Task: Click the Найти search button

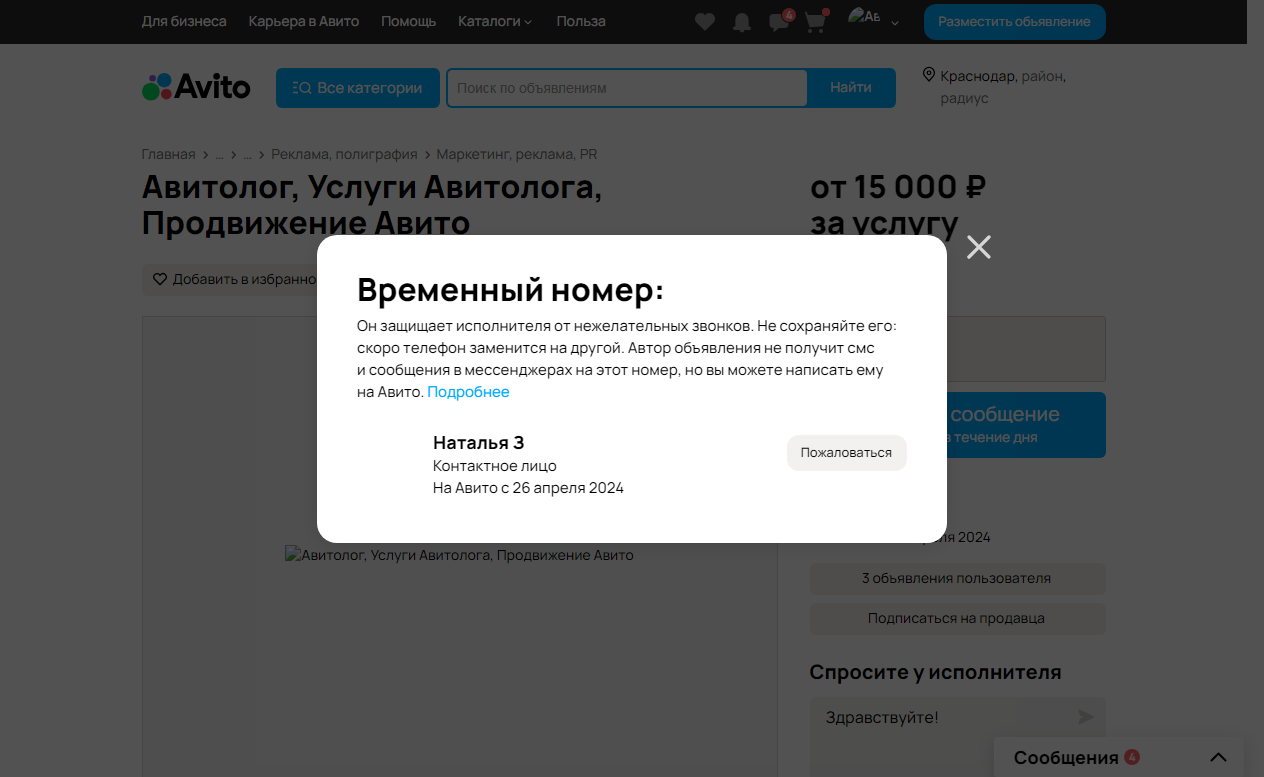Action: [851, 88]
